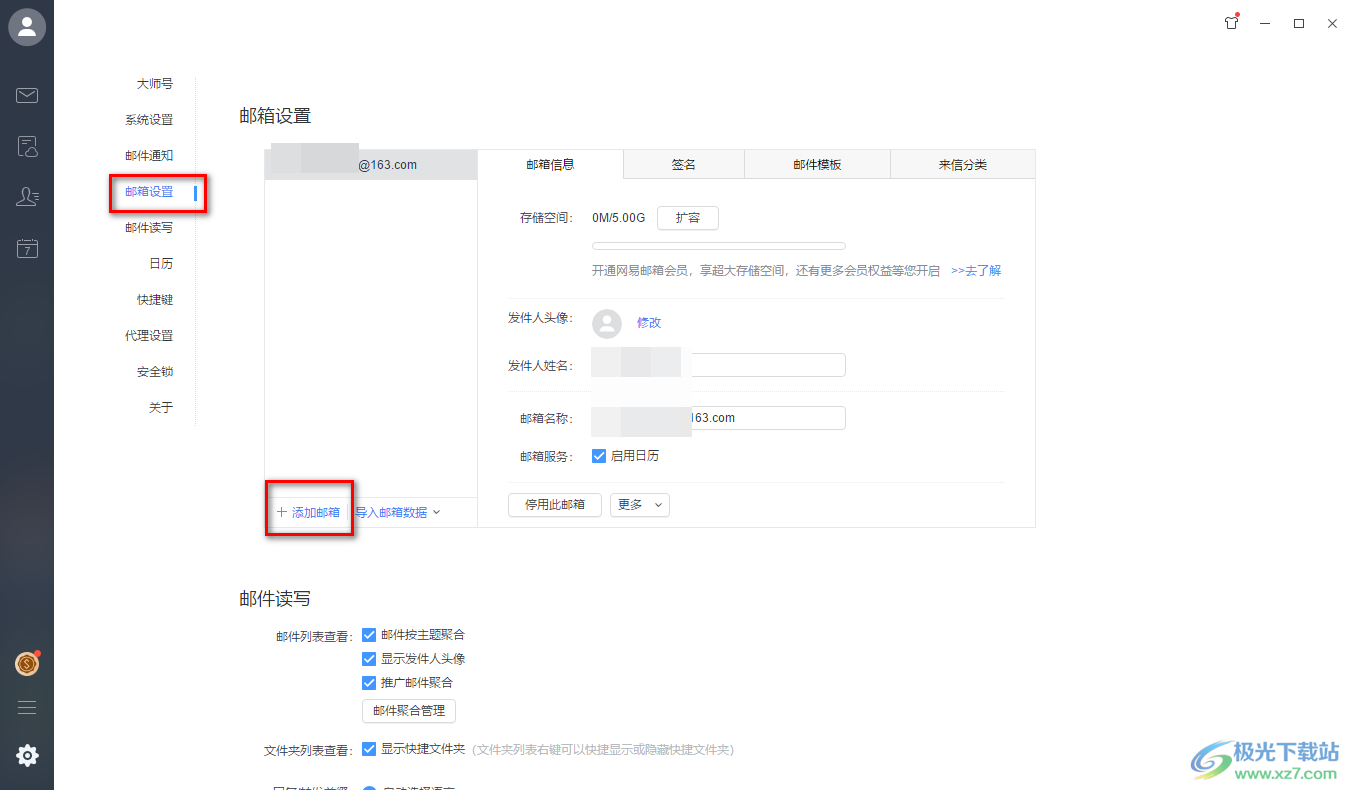
Task: Click 添加邮箱 link
Action: [x=308, y=512]
